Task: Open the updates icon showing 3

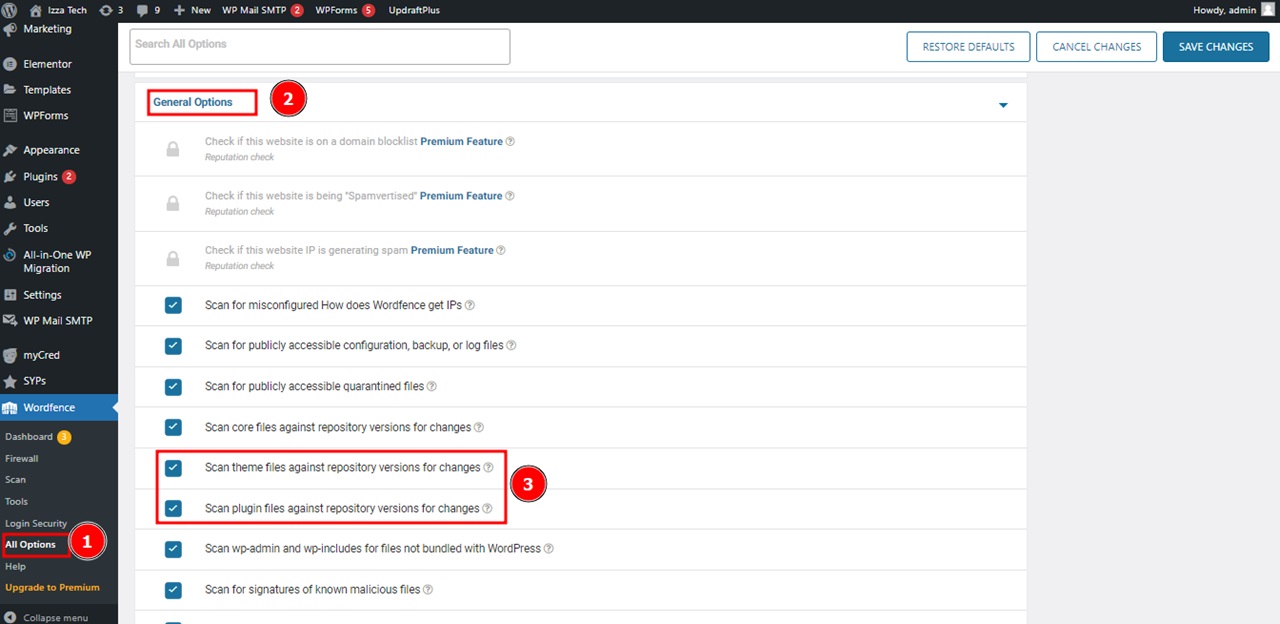Action: (x=111, y=10)
